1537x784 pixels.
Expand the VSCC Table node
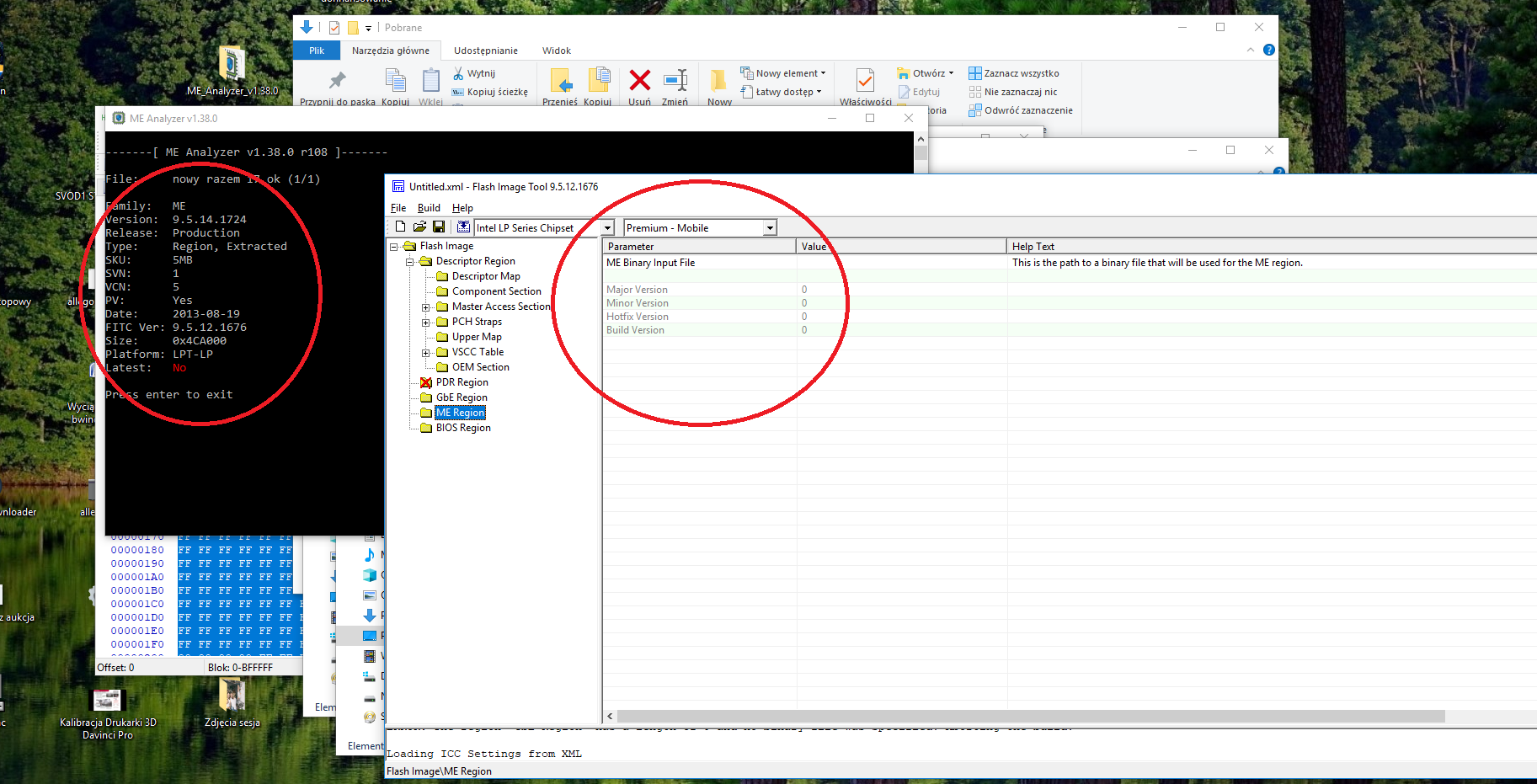(x=426, y=353)
